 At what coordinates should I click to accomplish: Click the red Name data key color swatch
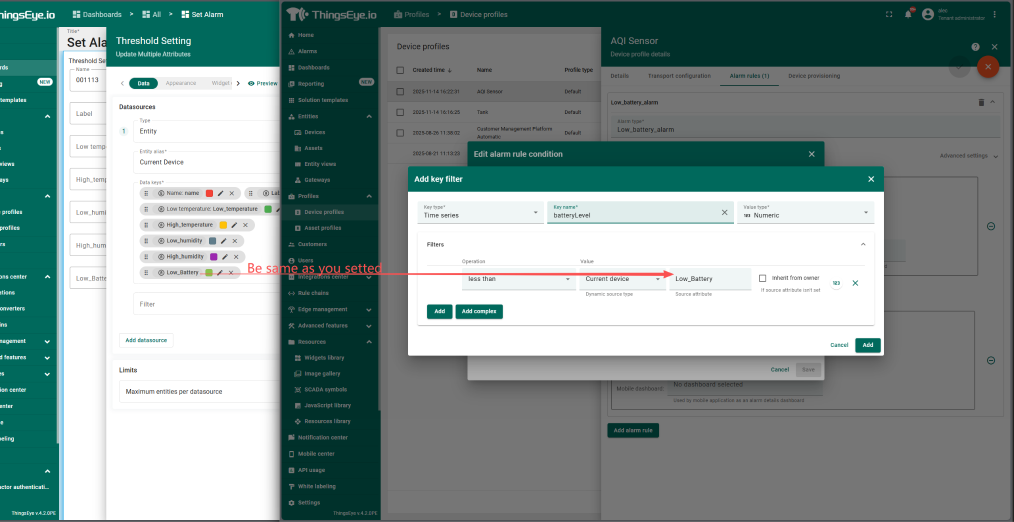coord(209,193)
